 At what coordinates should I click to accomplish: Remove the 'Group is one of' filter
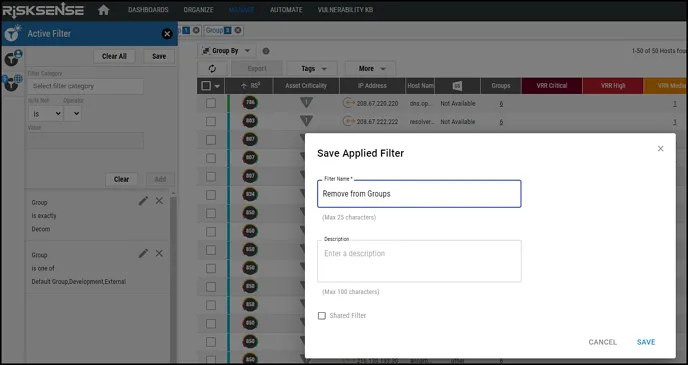click(x=159, y=253)
